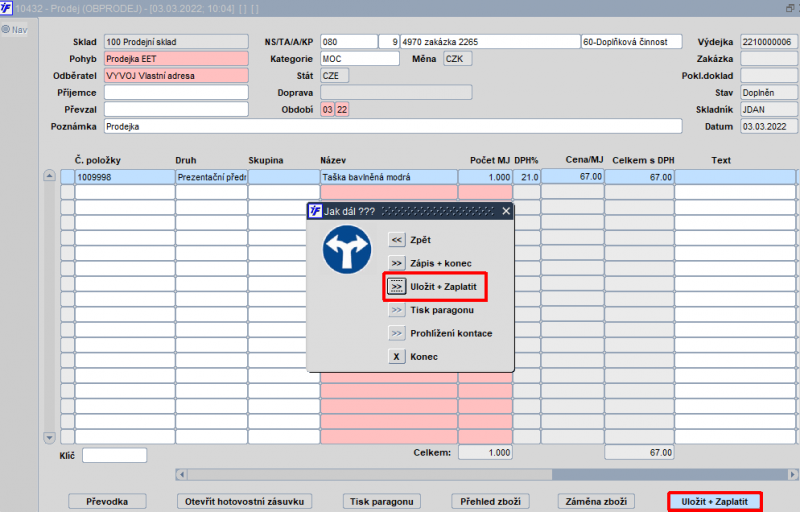
Task: Close the Jak dál dialog
Action: [506, 211]
